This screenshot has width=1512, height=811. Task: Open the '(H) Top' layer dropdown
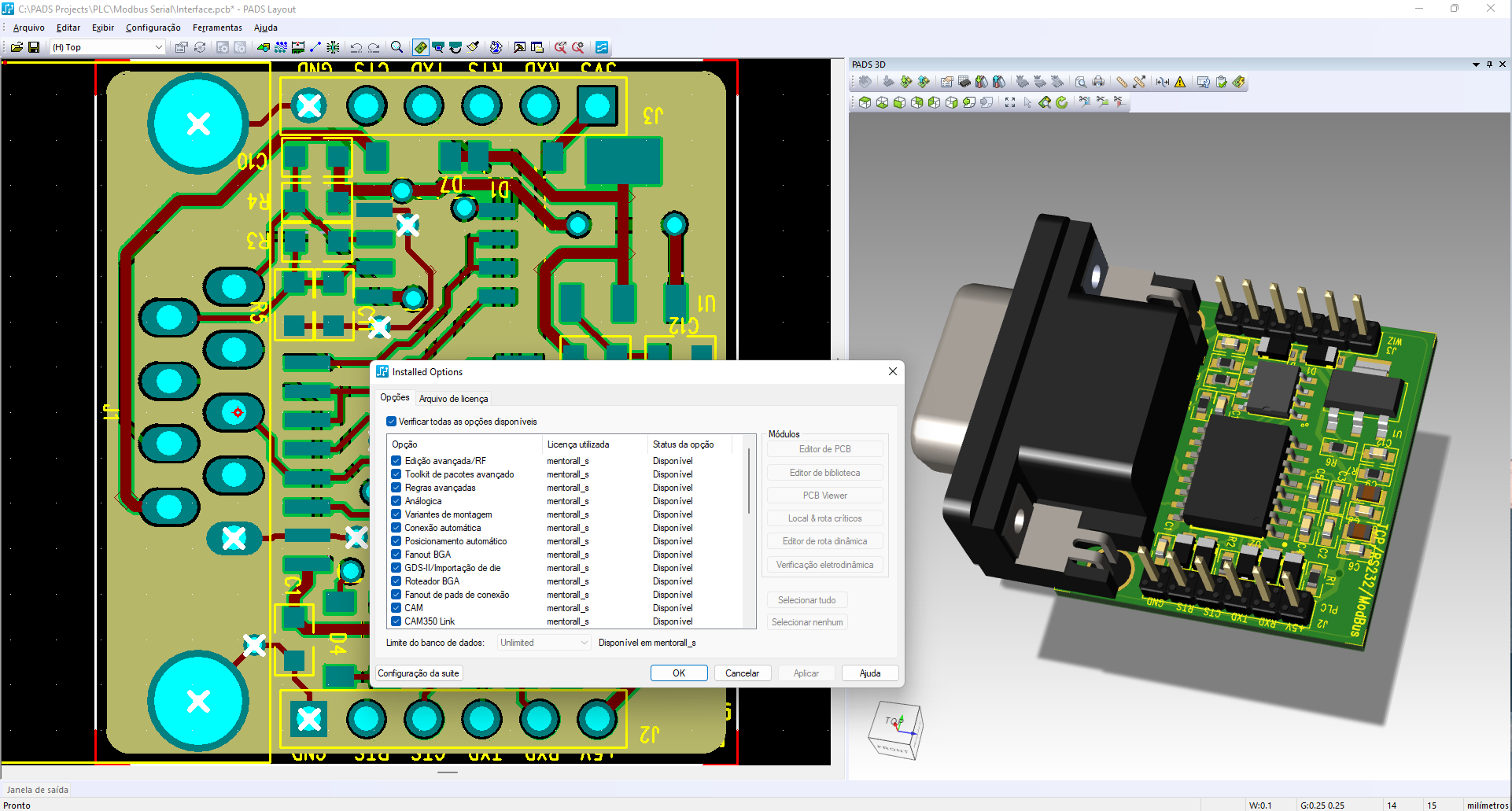click(107, 47)
